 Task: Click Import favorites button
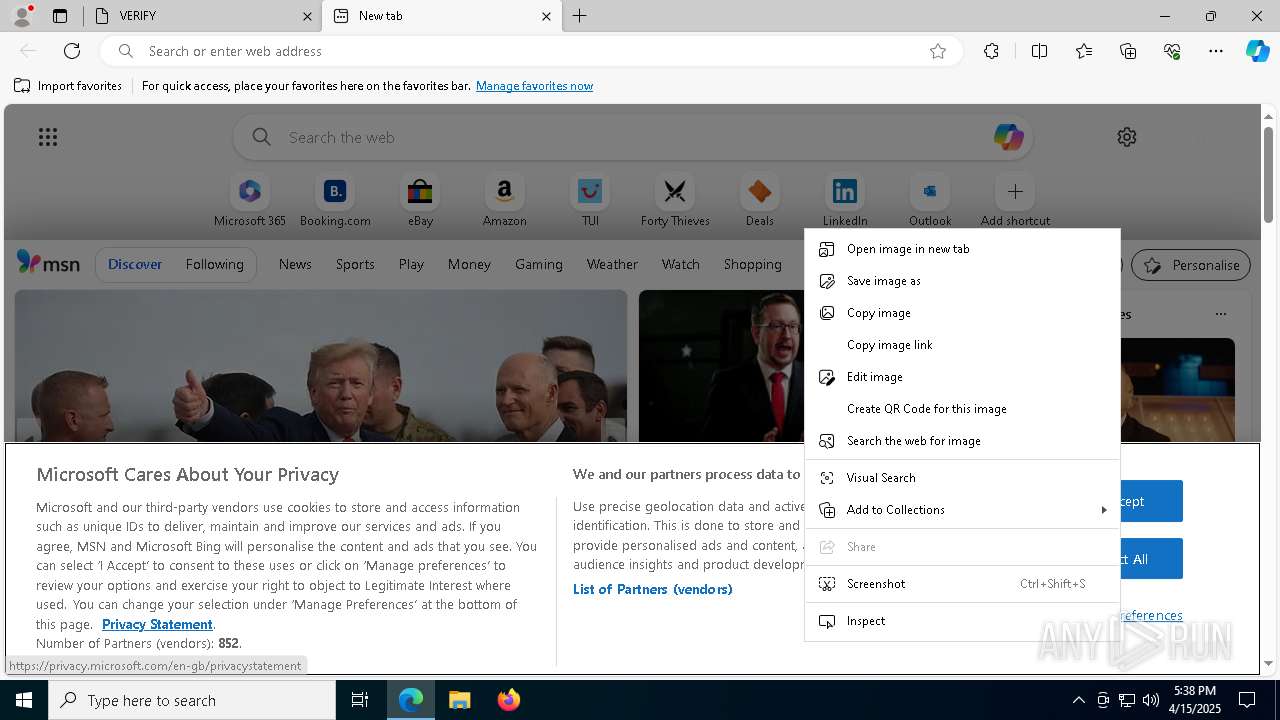[68, 86]
